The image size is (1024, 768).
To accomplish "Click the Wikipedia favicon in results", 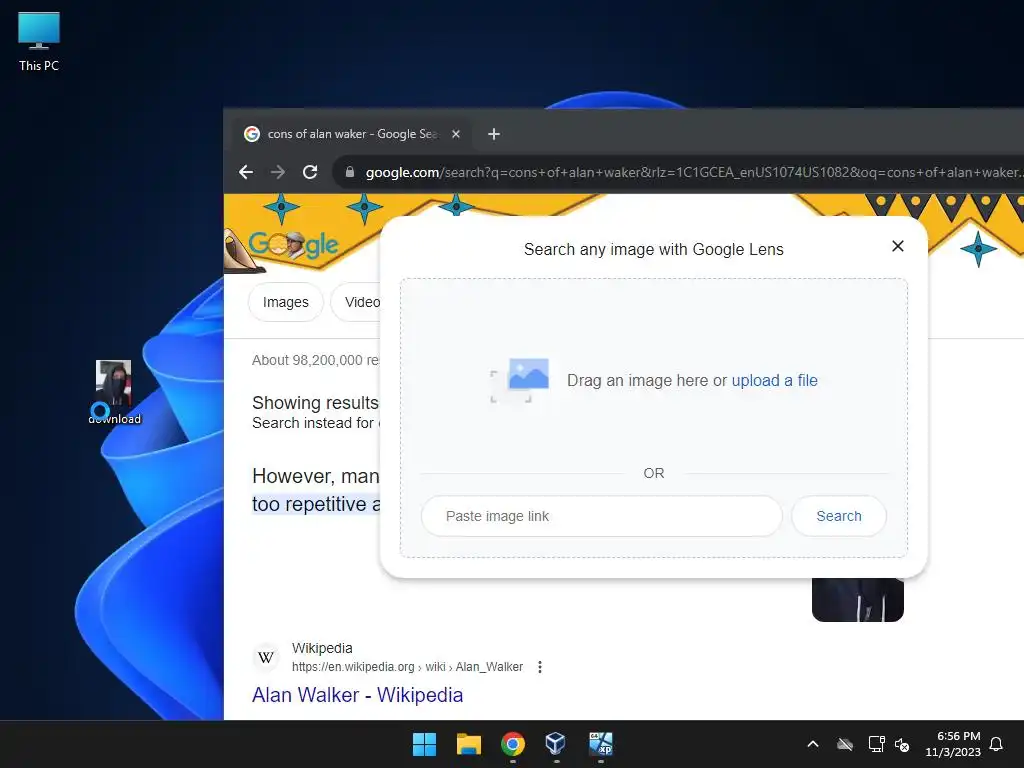I will point(266,657).
